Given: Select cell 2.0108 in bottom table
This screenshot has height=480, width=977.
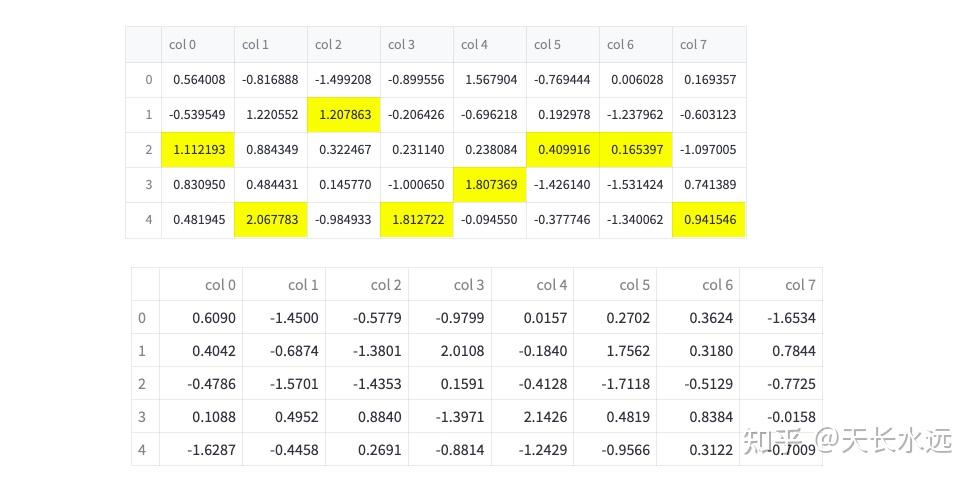Looking at the screenshot, I should (450, 351).
